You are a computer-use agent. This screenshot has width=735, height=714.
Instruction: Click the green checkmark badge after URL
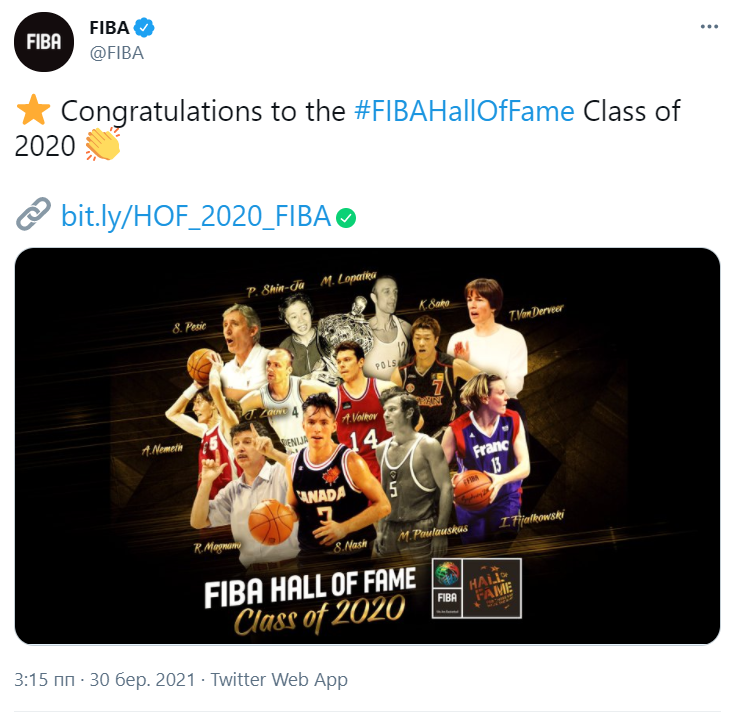point(346,218)
